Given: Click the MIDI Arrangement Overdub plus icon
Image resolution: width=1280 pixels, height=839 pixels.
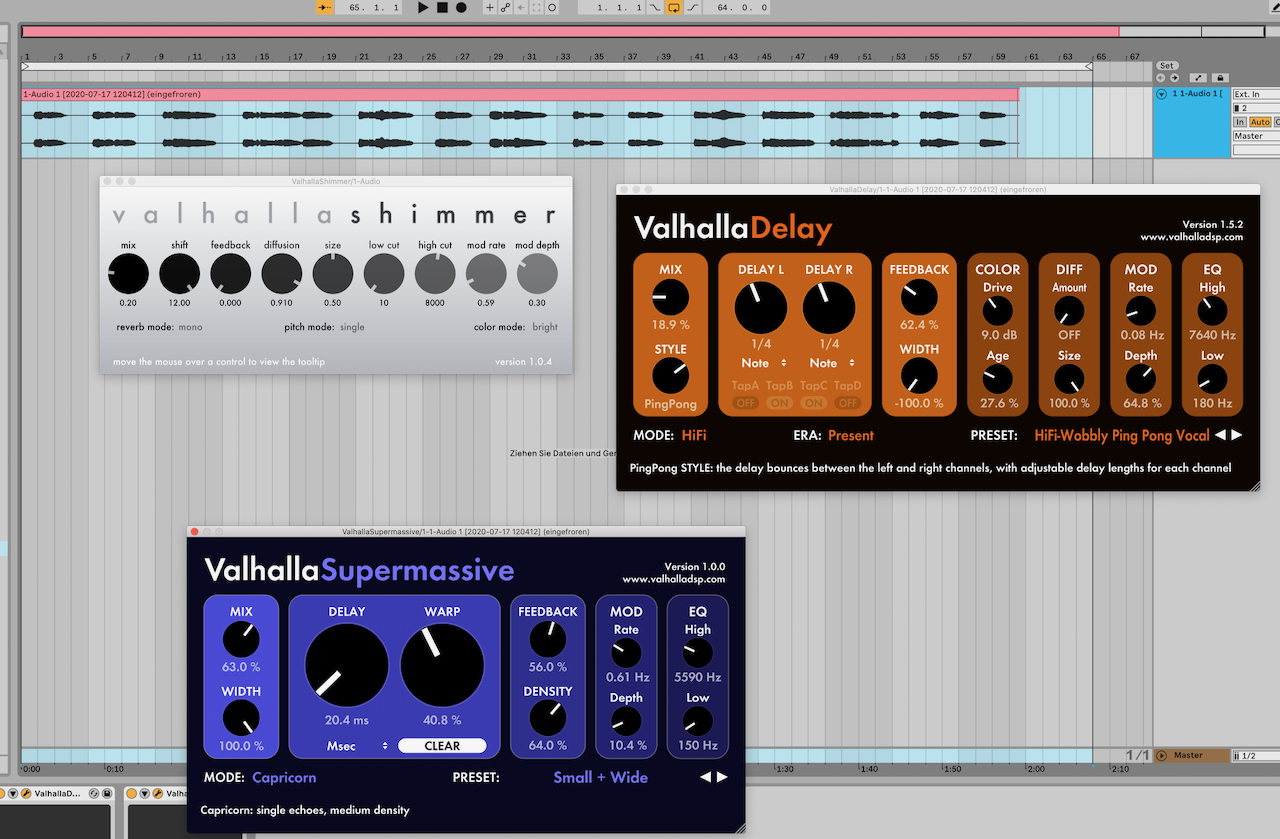Looking at the screenshot, I should [489, 7].
